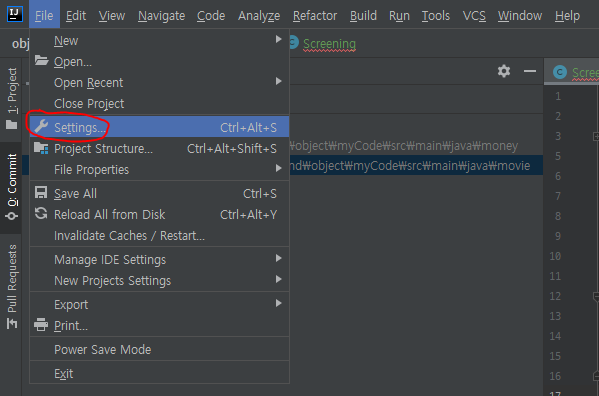Open the Refactor menu

(315, 16)
